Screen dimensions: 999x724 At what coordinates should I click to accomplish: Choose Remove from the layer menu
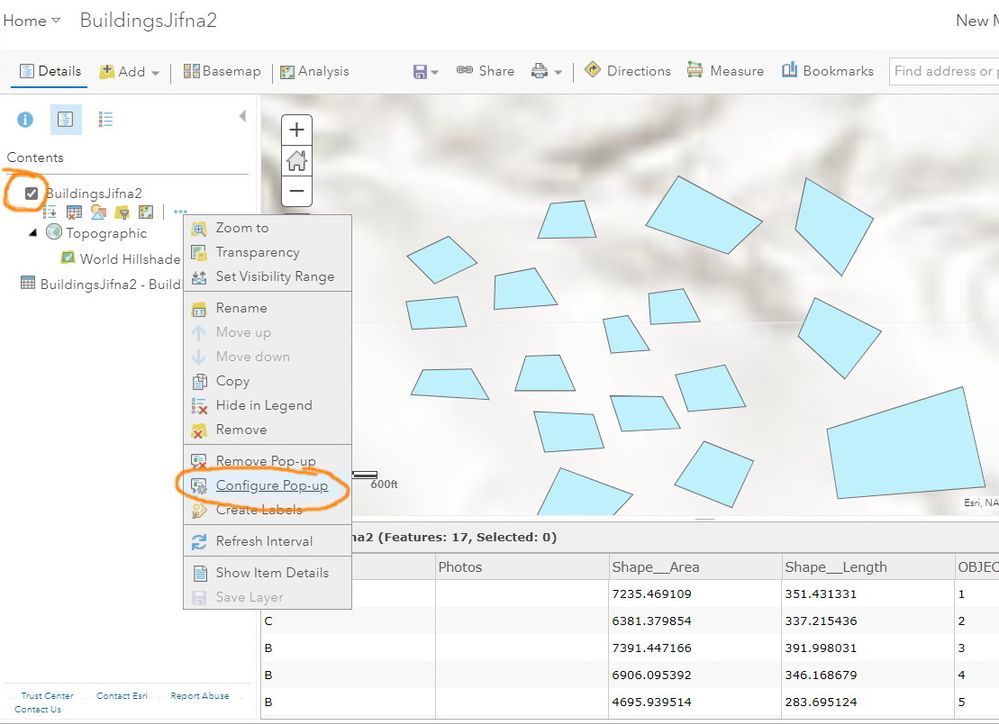[x=267, y=429]
